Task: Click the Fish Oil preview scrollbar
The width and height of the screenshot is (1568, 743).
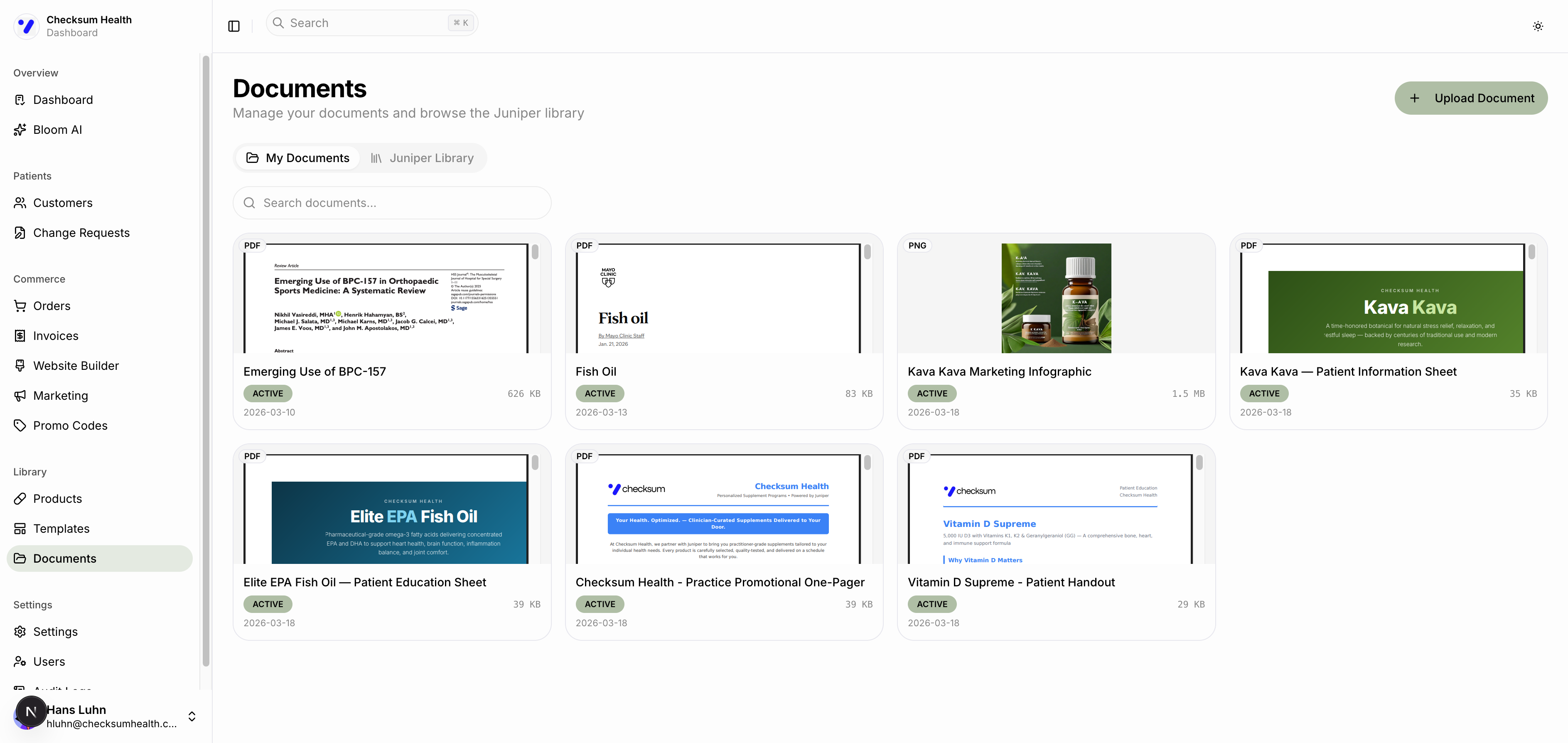Action: [x=867, y=251]
